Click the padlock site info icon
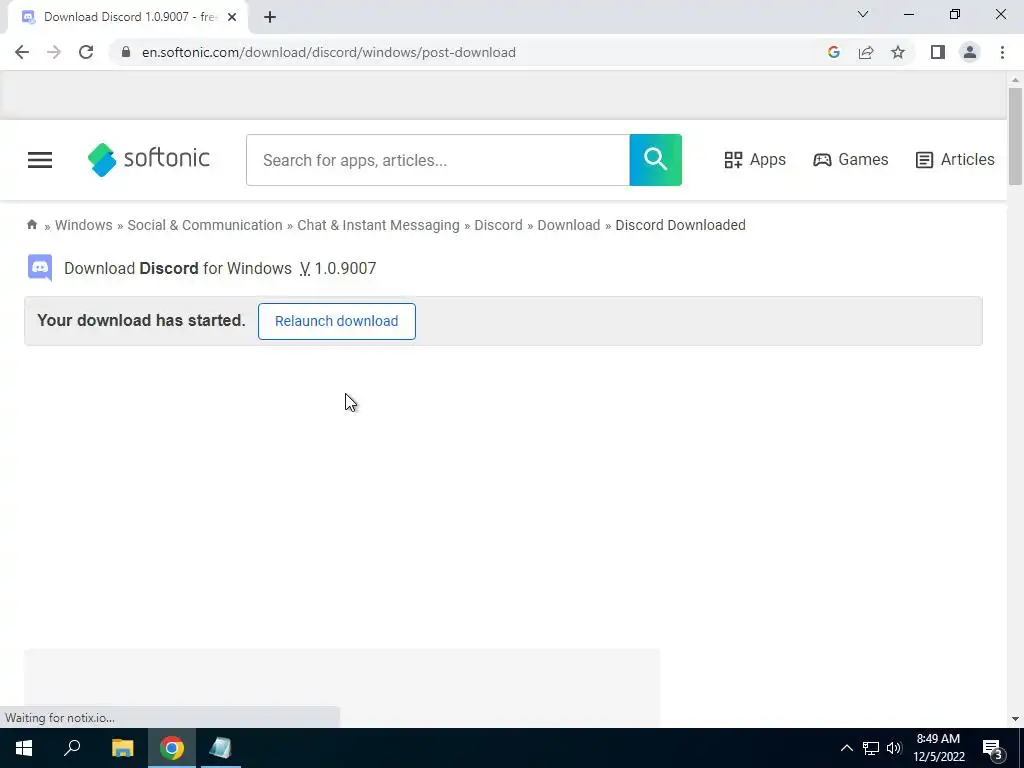The height and width of the screenshot is (768, 1024). 125,52
